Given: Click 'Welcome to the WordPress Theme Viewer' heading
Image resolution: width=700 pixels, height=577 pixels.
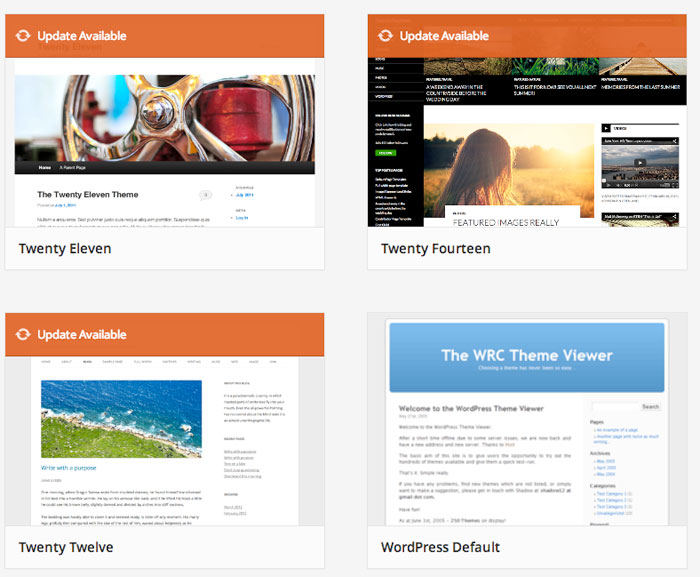Looking at the screenshot, I should tap(471, 408).
